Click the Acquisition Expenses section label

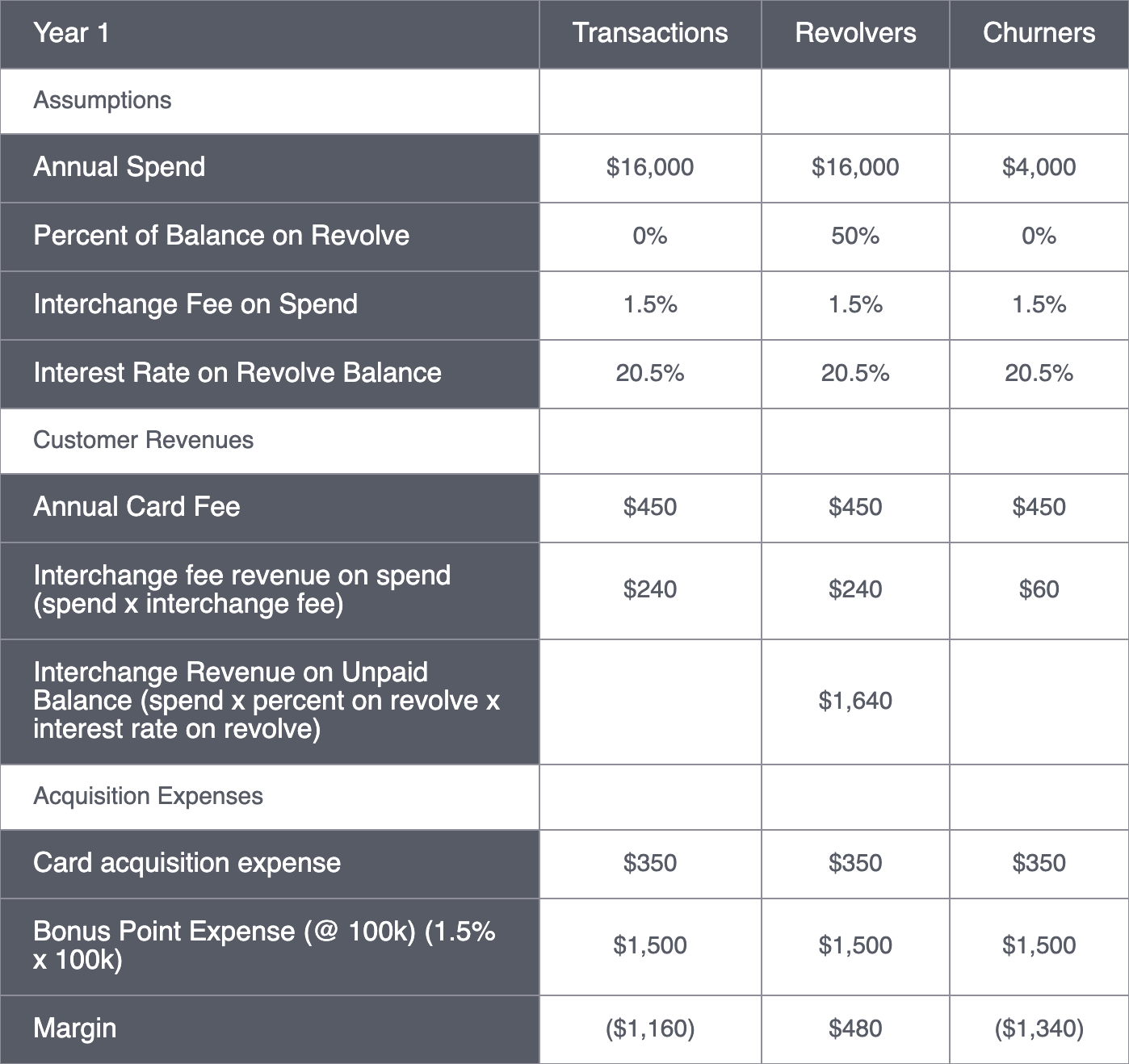[x=149, y=796]
